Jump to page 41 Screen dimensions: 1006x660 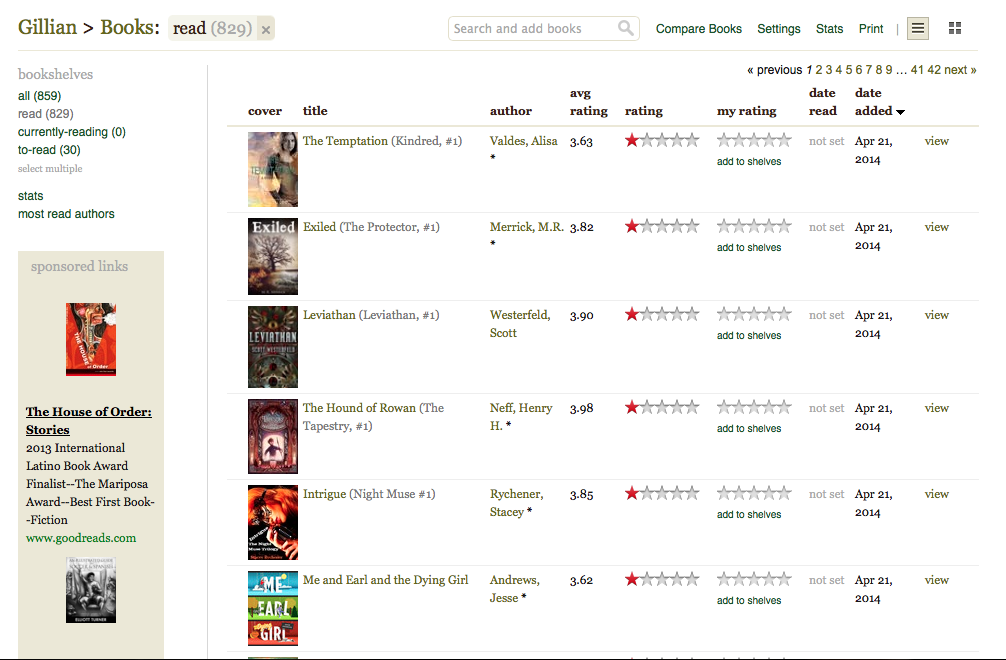tap(917, 70)
